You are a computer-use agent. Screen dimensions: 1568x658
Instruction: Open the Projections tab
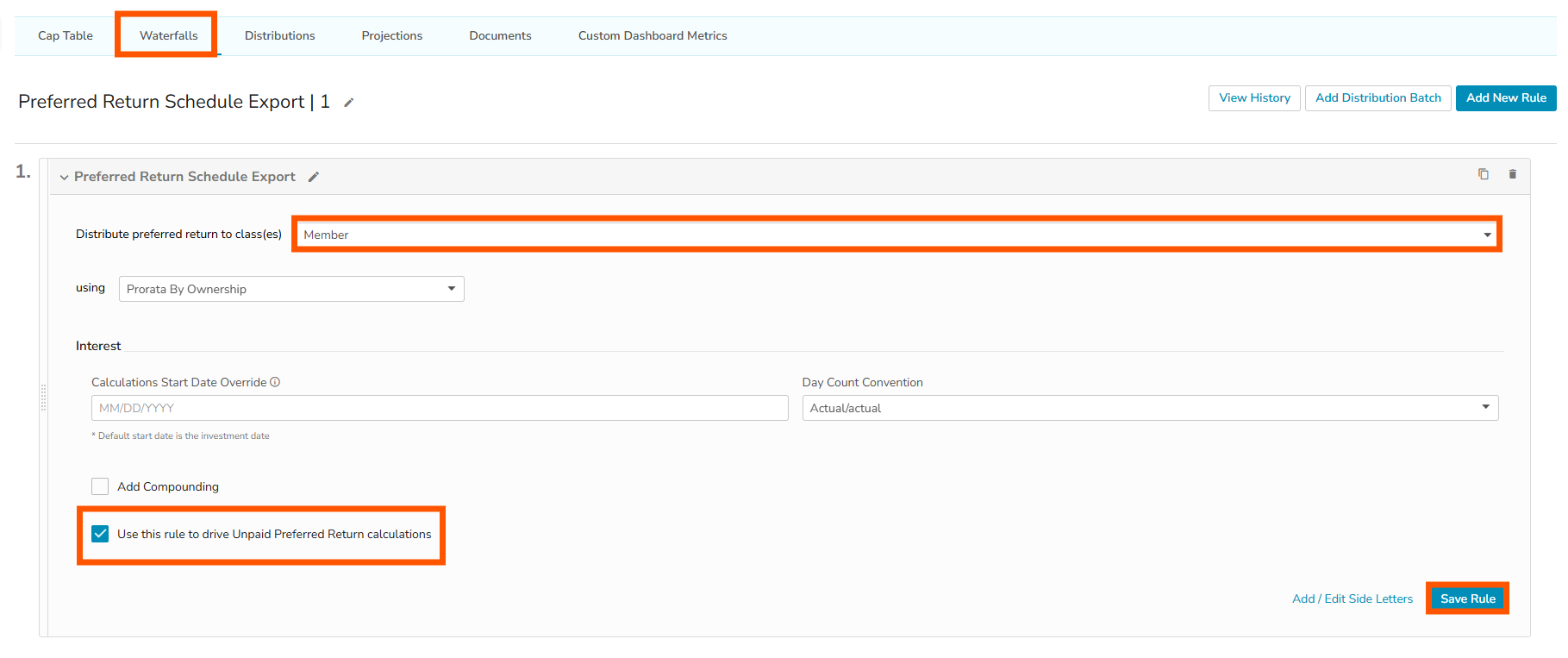click(x=391, y=35)
